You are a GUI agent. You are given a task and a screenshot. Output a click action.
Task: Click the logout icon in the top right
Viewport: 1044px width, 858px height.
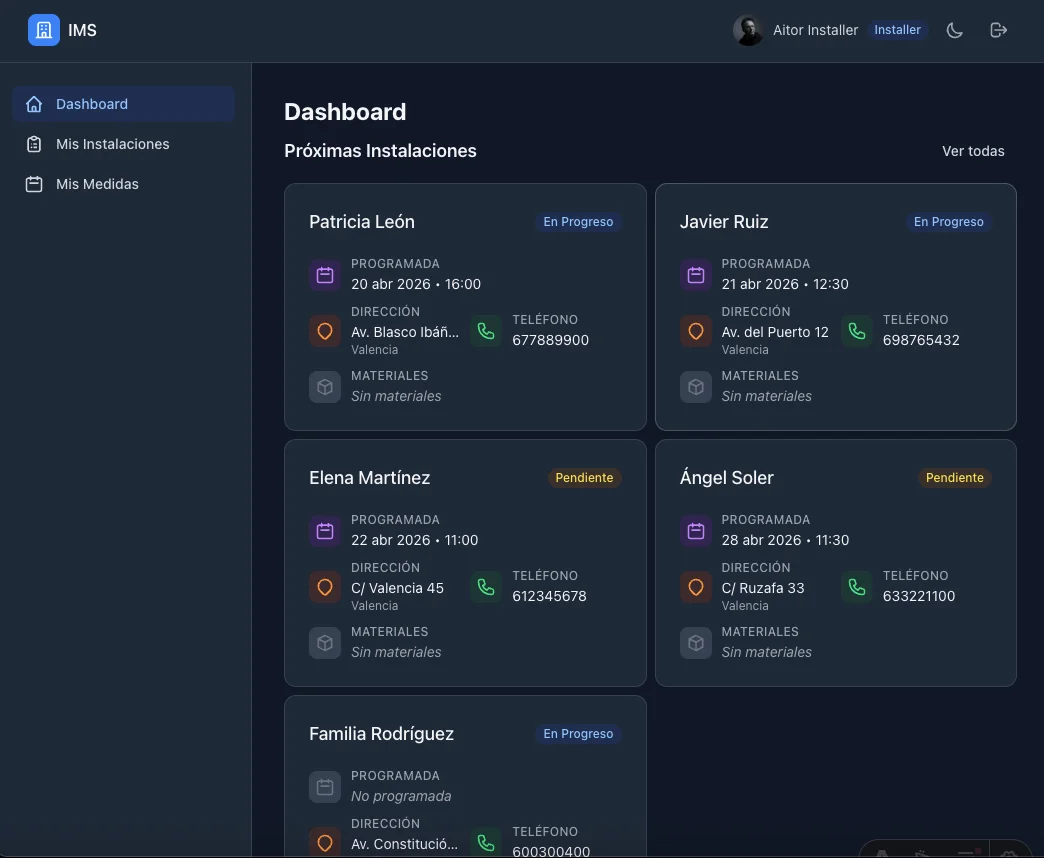pos(998,30)
